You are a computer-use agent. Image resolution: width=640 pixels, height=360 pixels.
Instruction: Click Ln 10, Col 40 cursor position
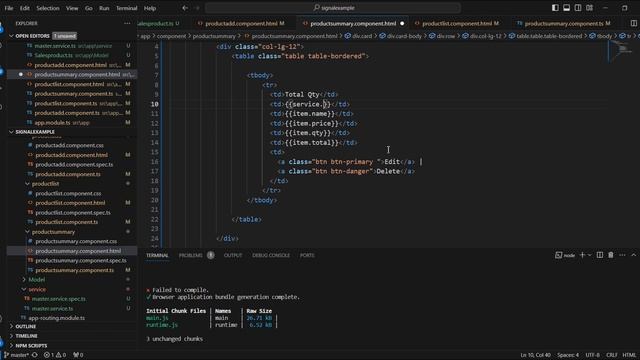pos(535,355)
